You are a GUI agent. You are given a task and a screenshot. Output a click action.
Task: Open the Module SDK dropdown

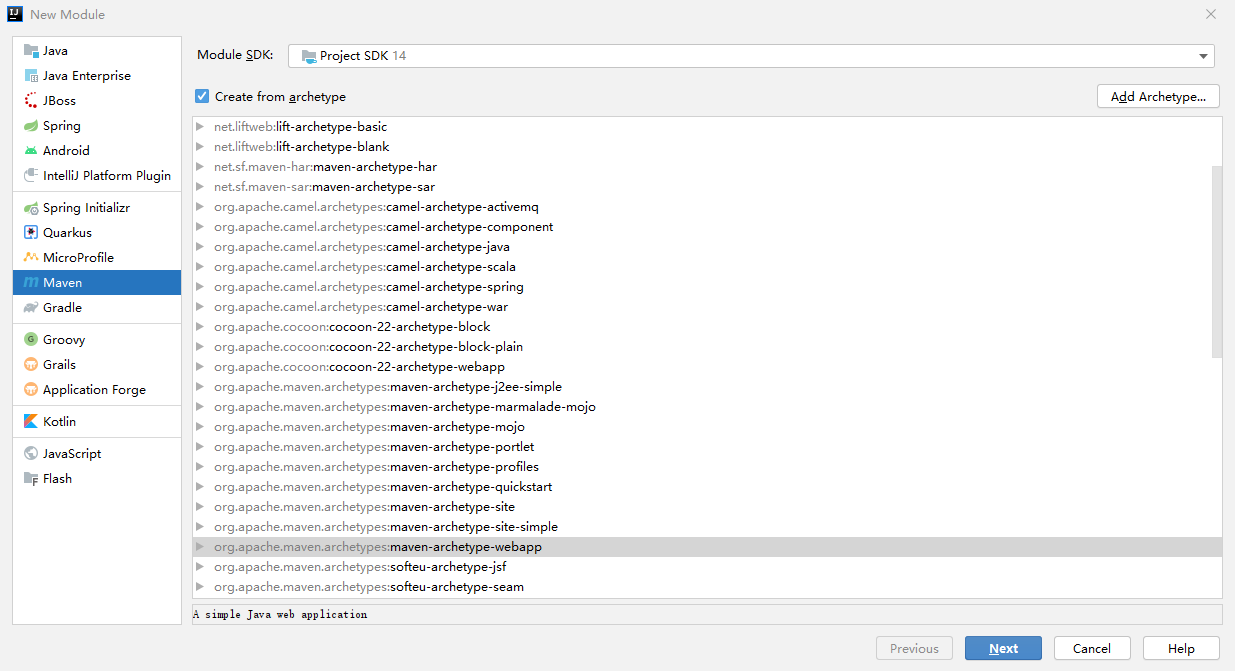coord(751,56)
